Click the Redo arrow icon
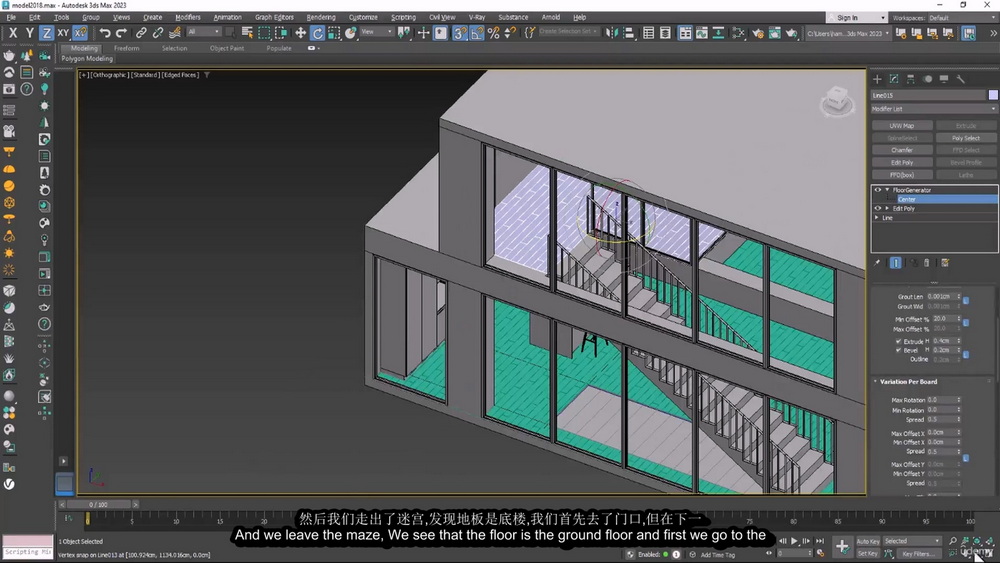The width and height of the screenshot is (1000, 563). pos(121,33)
